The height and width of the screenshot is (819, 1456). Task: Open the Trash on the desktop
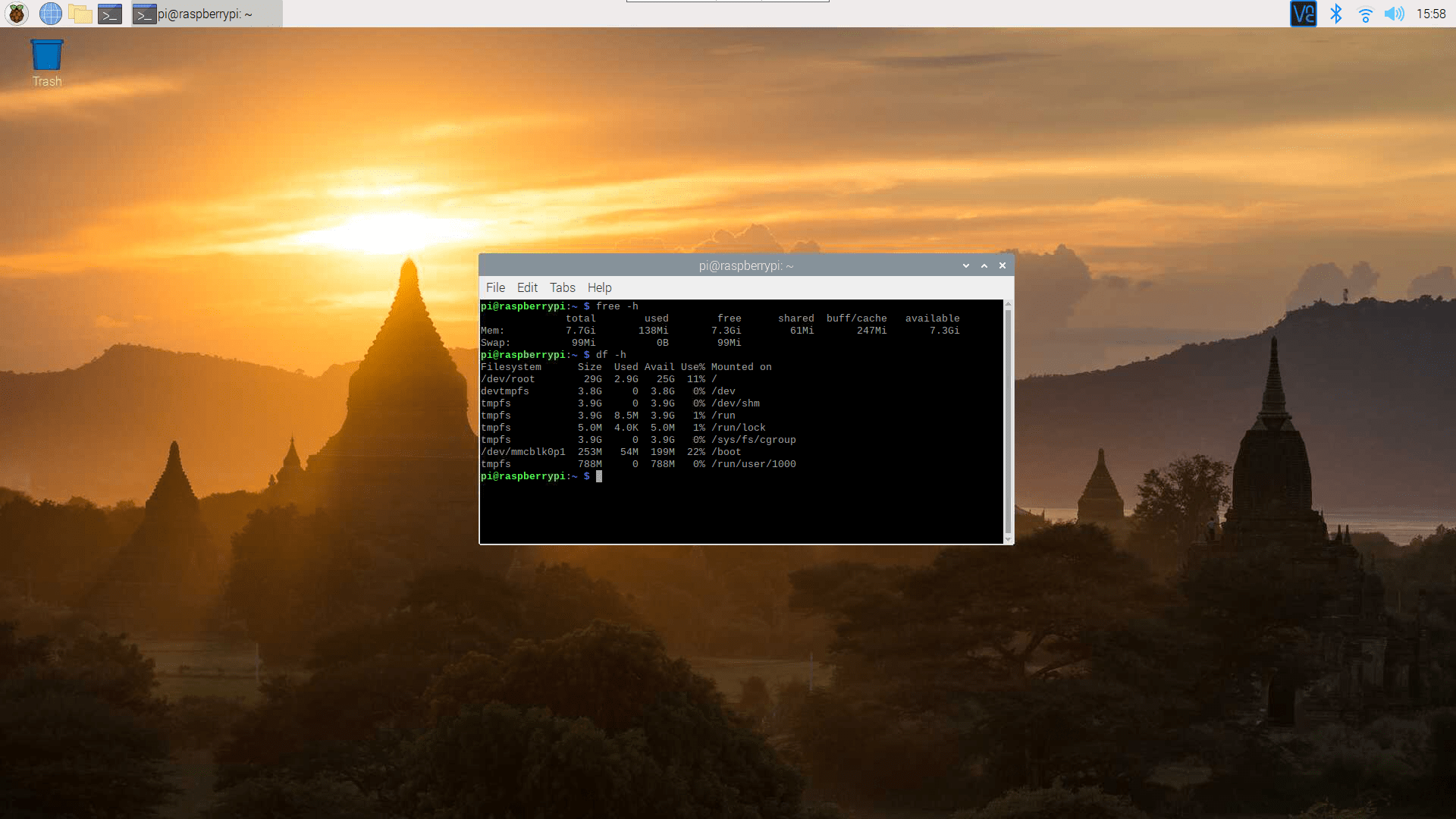[x=46, y=53]
